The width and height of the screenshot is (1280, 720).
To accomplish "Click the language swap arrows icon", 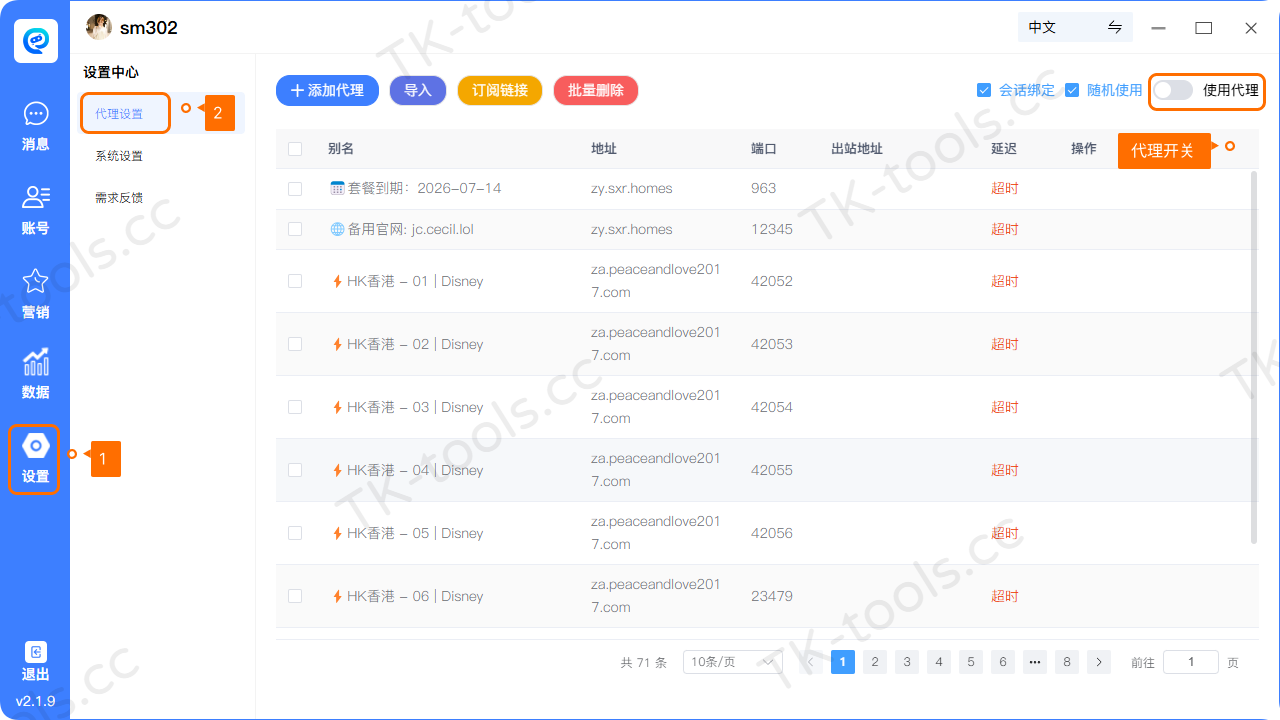I will tap(1115, 28).
